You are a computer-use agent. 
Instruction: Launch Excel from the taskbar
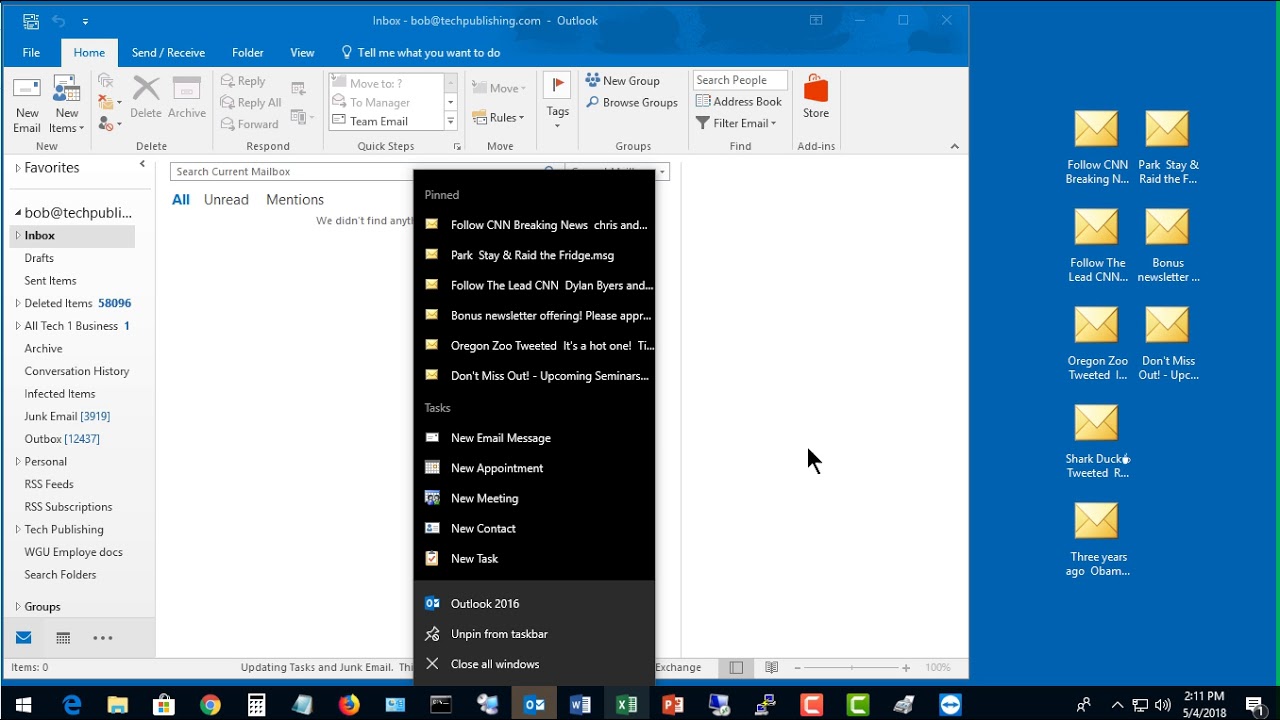click(x=626, y=703)
